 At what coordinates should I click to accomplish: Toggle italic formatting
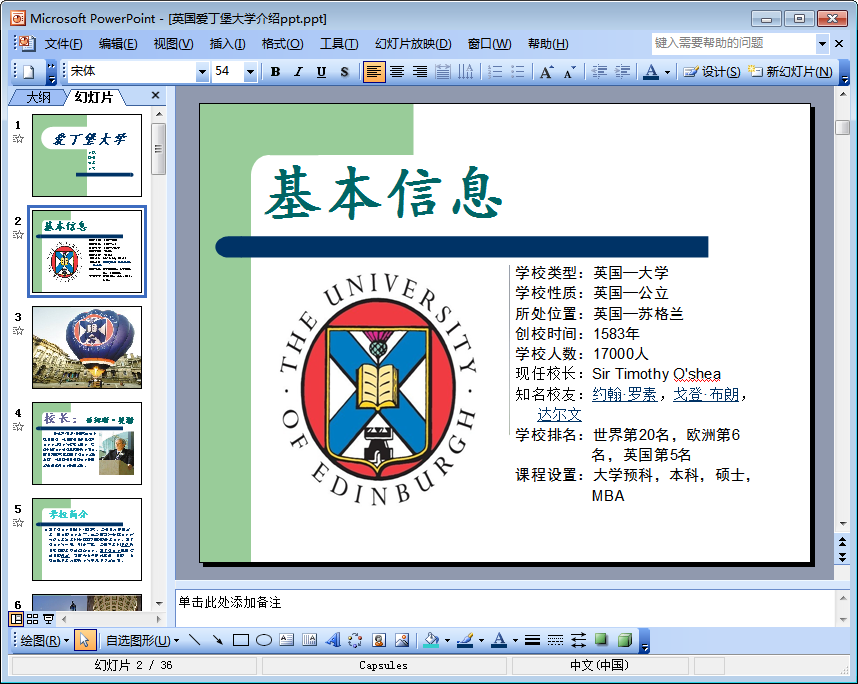(x=298, y=72)
